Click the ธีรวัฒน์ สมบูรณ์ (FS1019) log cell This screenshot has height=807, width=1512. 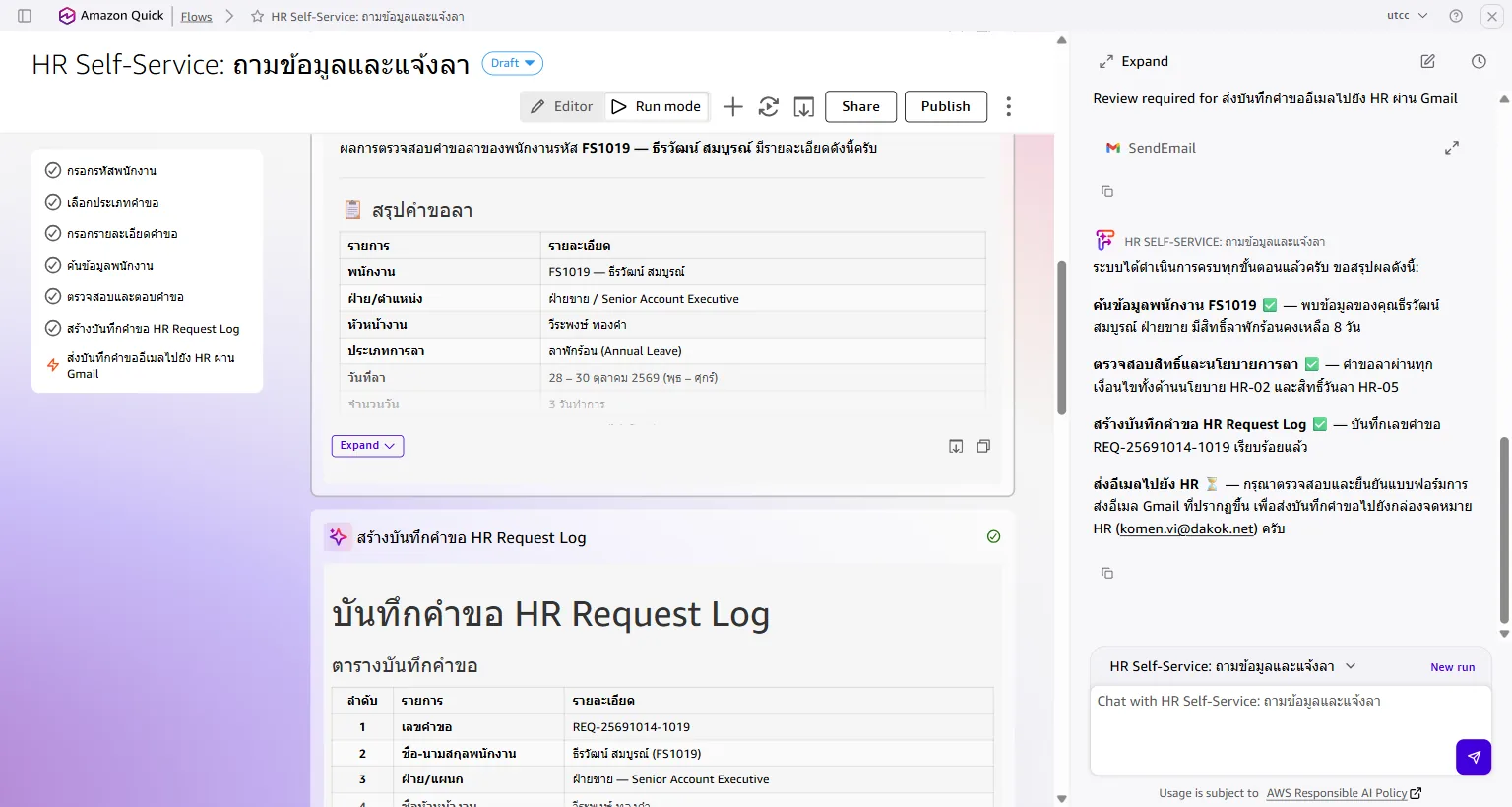[778, 753]
